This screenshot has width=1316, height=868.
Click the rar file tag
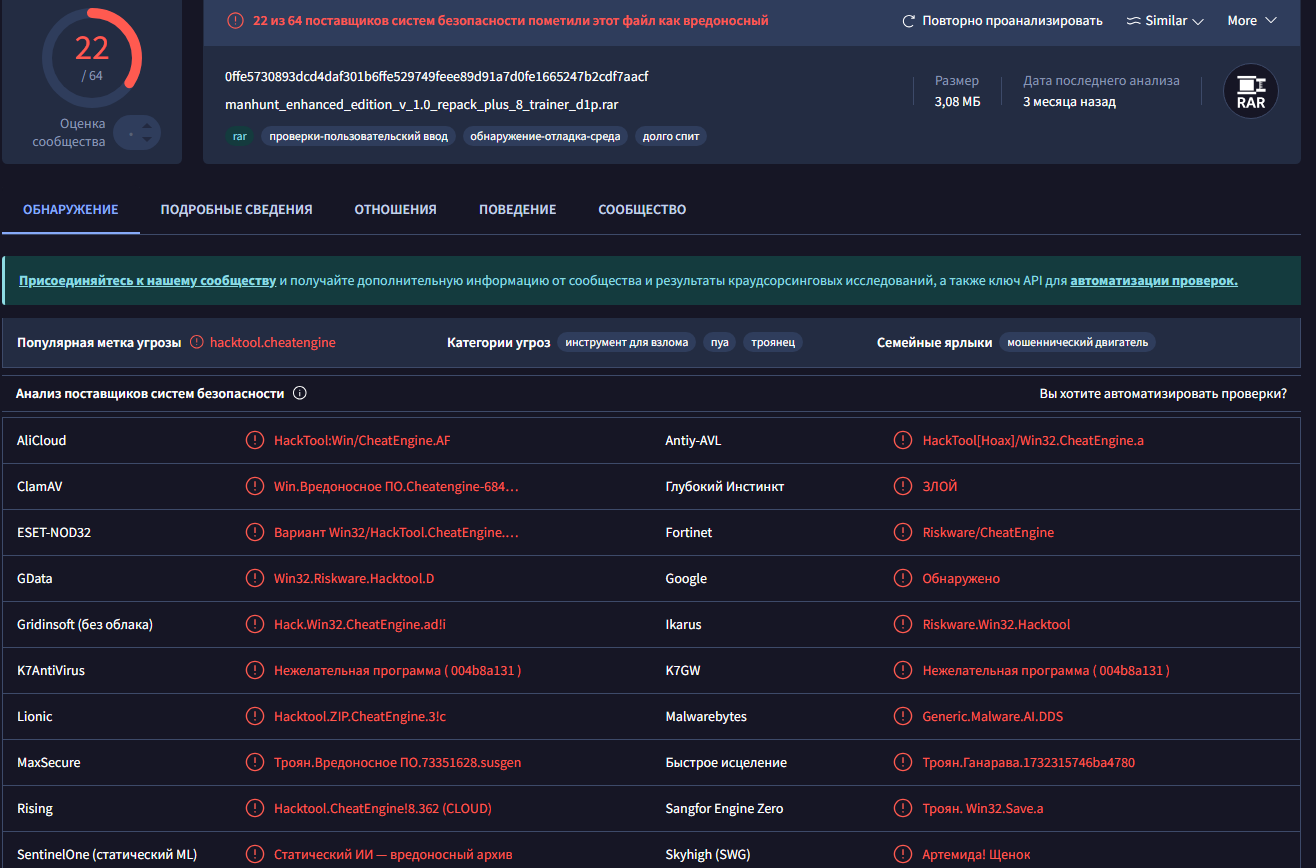239,136
